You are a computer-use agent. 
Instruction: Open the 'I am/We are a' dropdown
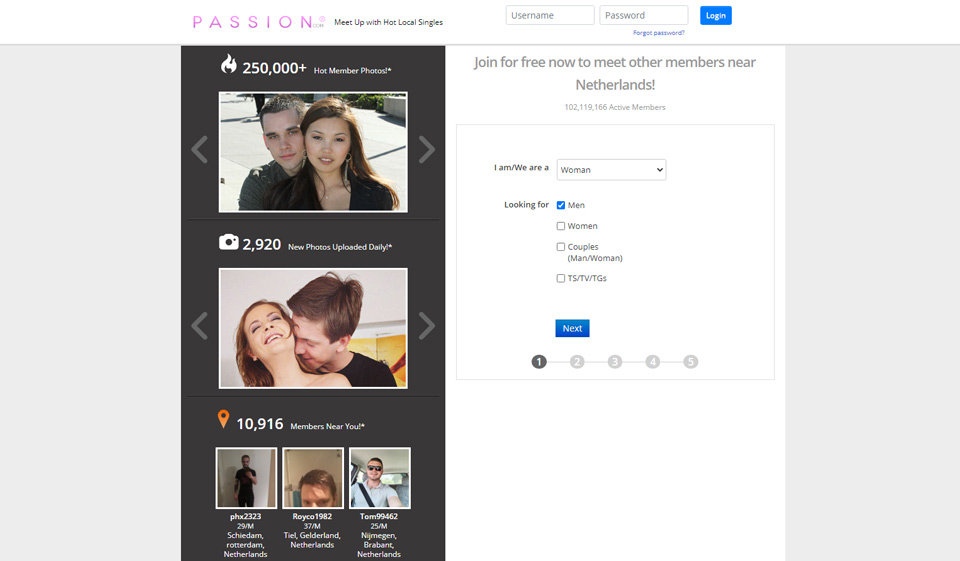pyautogui.click(x=611, y=170)
